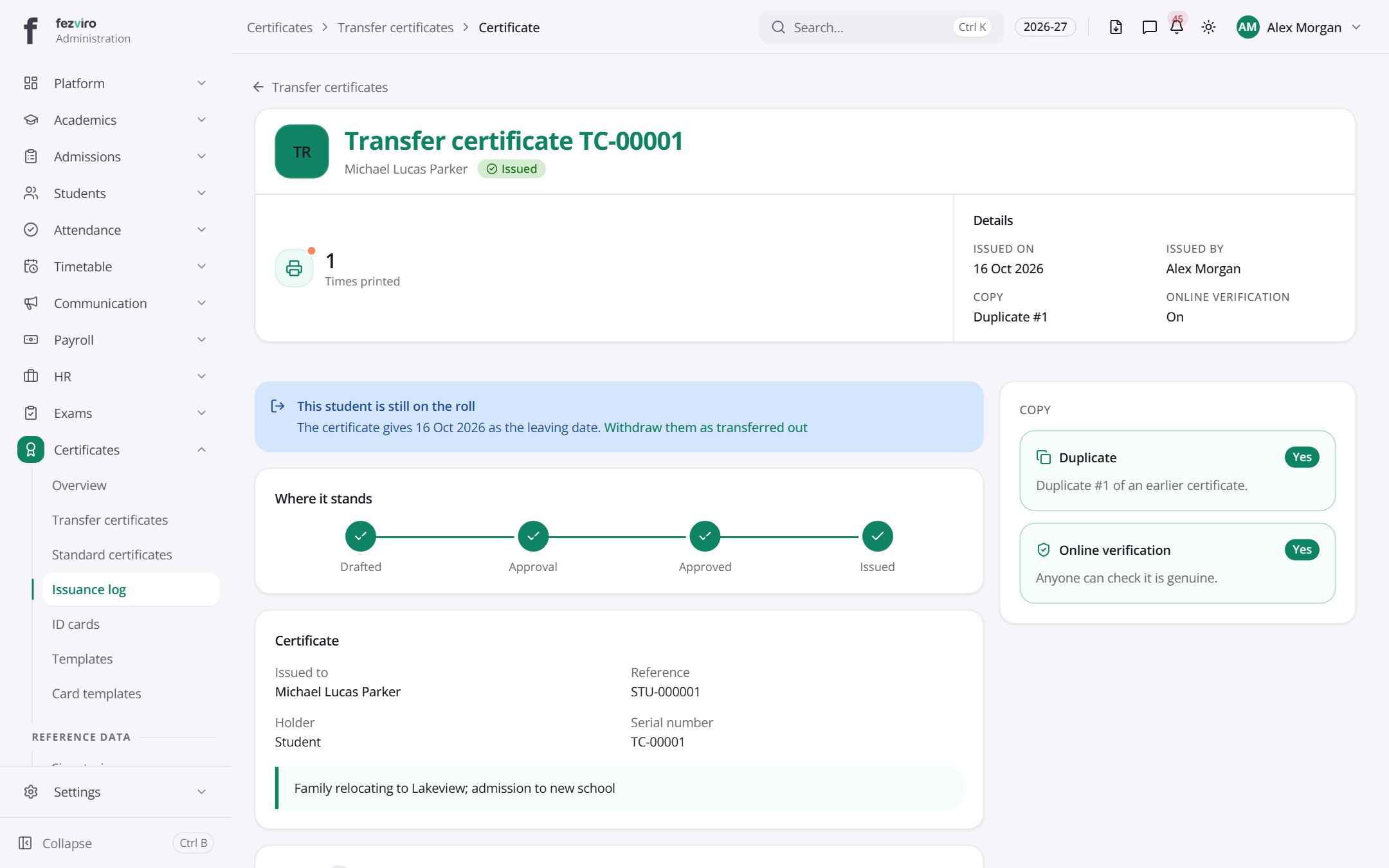The height and width of the screenshot is (868, 1389).
Task: Expand the Exams menu chevron
Action: tap(201, 413)
